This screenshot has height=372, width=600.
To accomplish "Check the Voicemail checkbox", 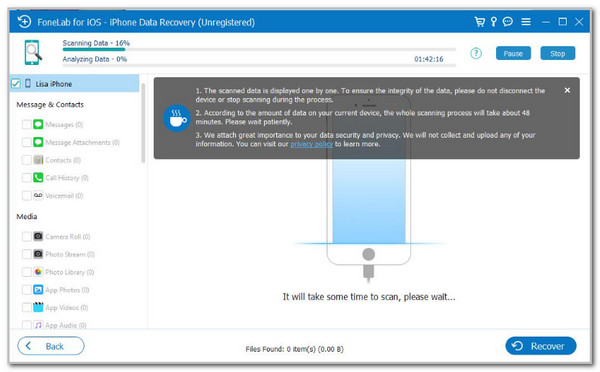I will [26, 196].
